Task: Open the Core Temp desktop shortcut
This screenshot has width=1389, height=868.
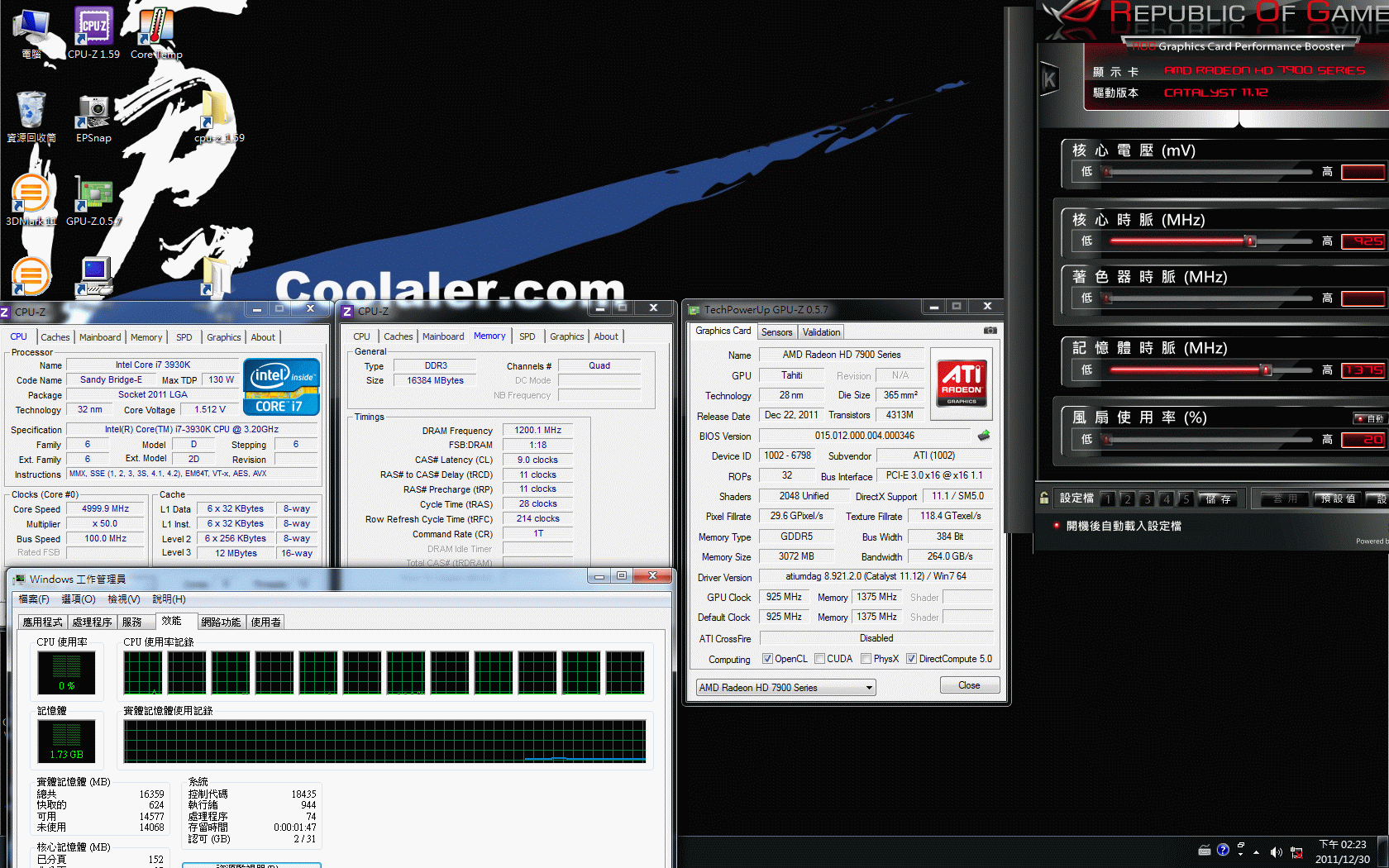Action: (x=155, y=33)
